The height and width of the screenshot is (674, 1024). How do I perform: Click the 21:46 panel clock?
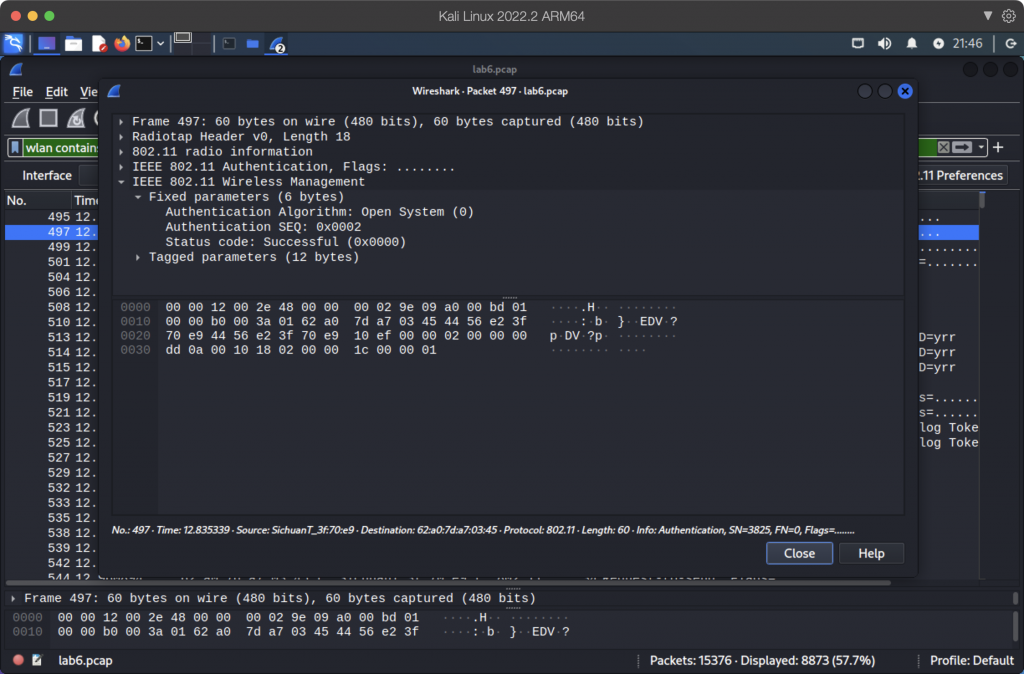(967, 43)
